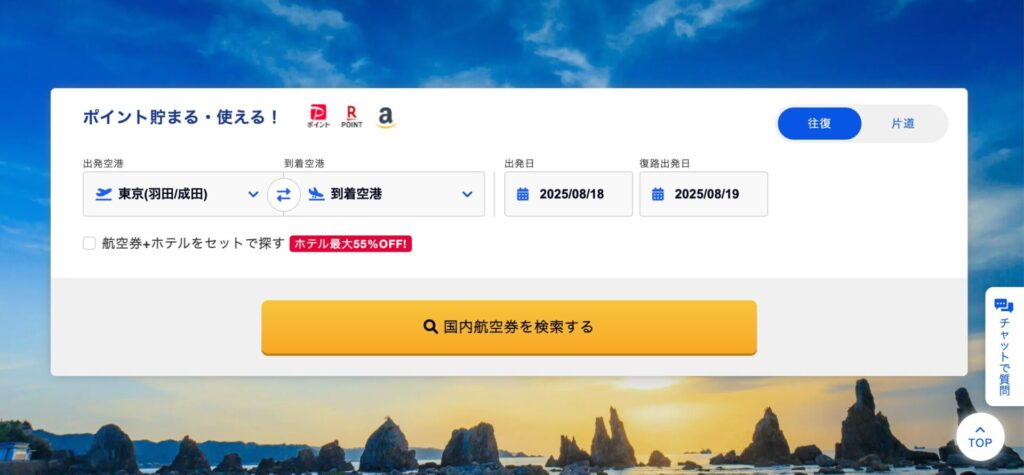This screenshot has height=475, width=1024.
Task: Click the Rakuten POINT logo icon
Action: click(351, 116)
